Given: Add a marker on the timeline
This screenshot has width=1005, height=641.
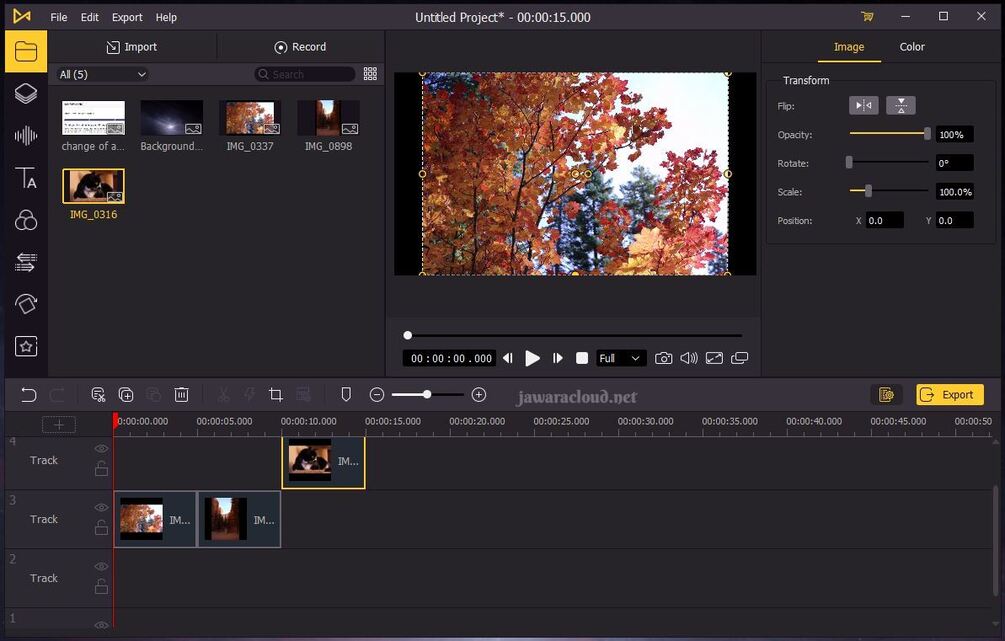Looking at the screenshot, I should click(x=346, y=395).
